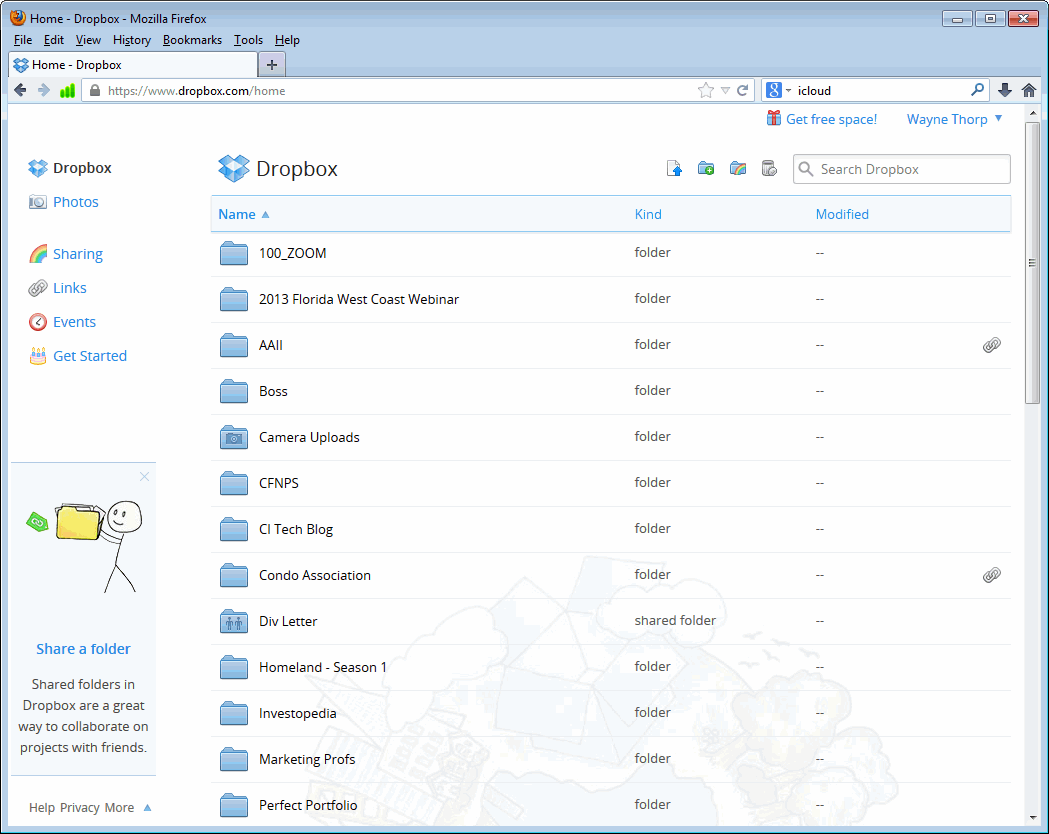Click the Upload file icon
Screen dimensions: 1049x834
tap(674, 169)
